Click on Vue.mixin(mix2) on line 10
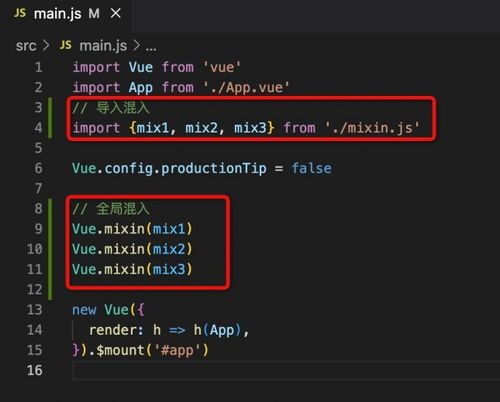 132,249
